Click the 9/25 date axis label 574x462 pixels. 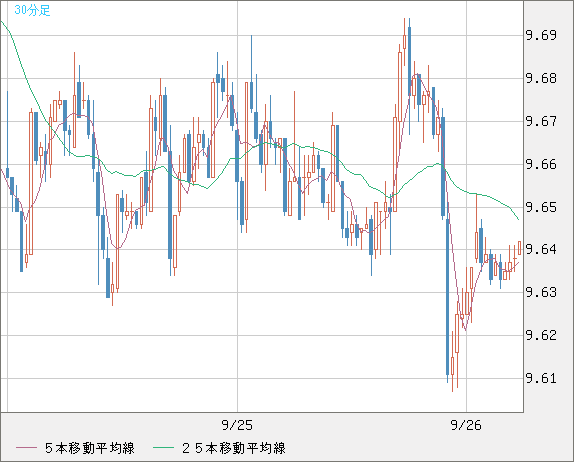tap(237, 425)
